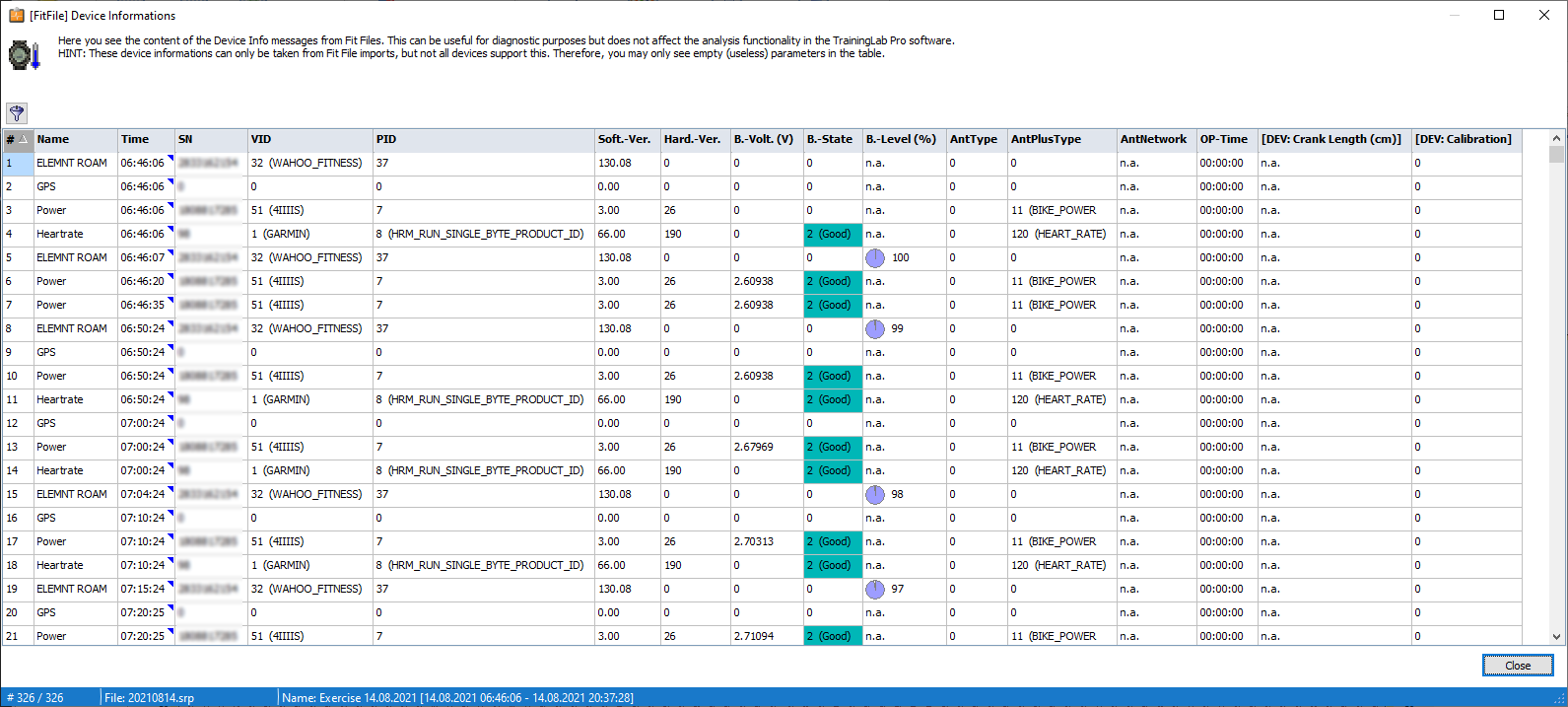Select the time cell 06:46:20
1568x707 pixels.
[x=146, y=281]
